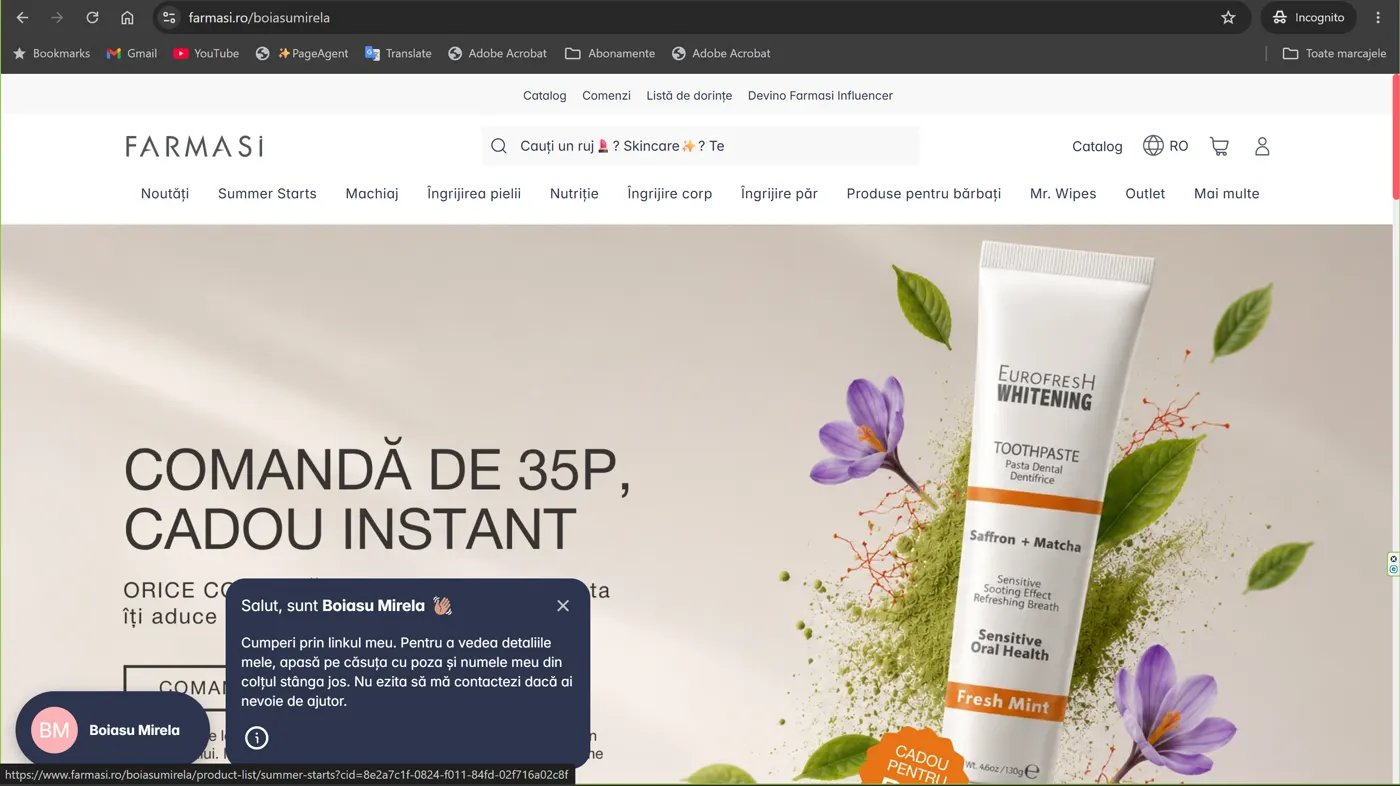Expand the Abonamente bookmarks folder
This screenshot has width=1400, height=786.
click(610, 53)
